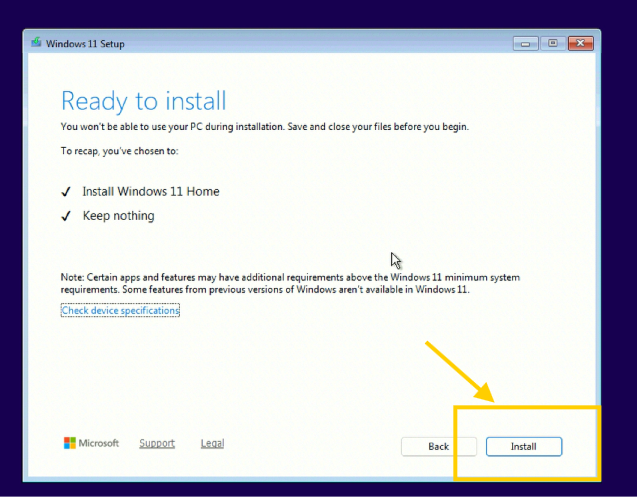Click the 'Windows 11 Setup' window title

[85, 43]
